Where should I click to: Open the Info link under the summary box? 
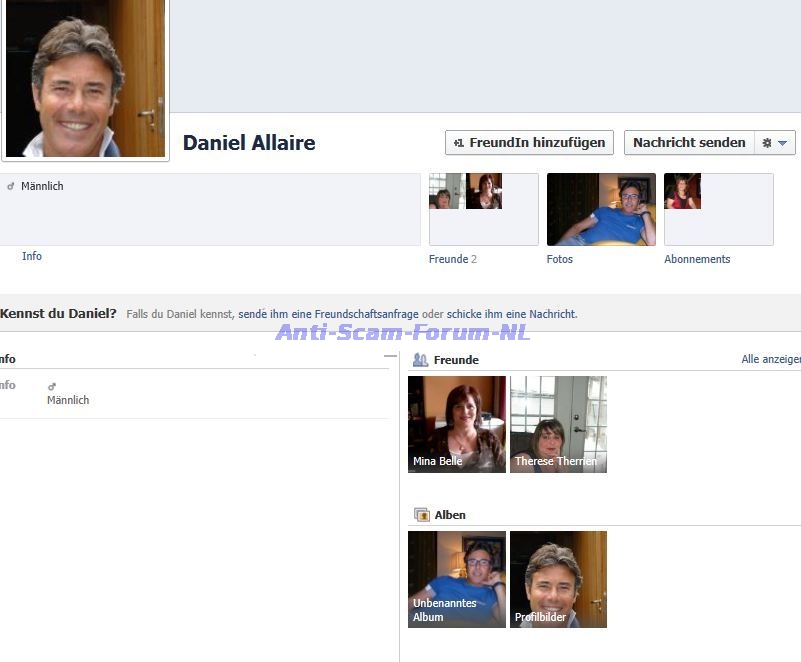pyautogui.click(x=32, y=256)
